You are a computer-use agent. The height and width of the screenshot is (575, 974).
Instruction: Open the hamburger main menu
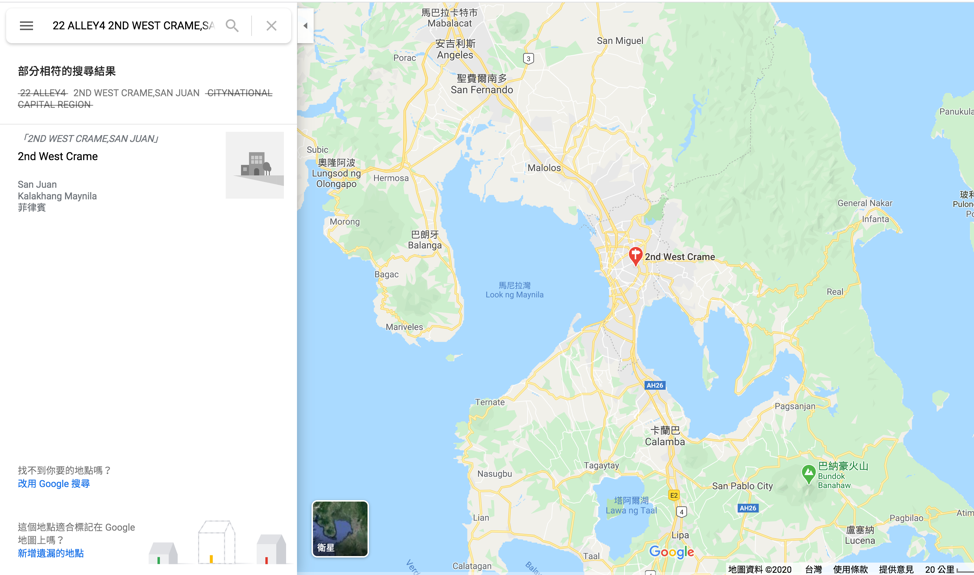click(26, 25)
